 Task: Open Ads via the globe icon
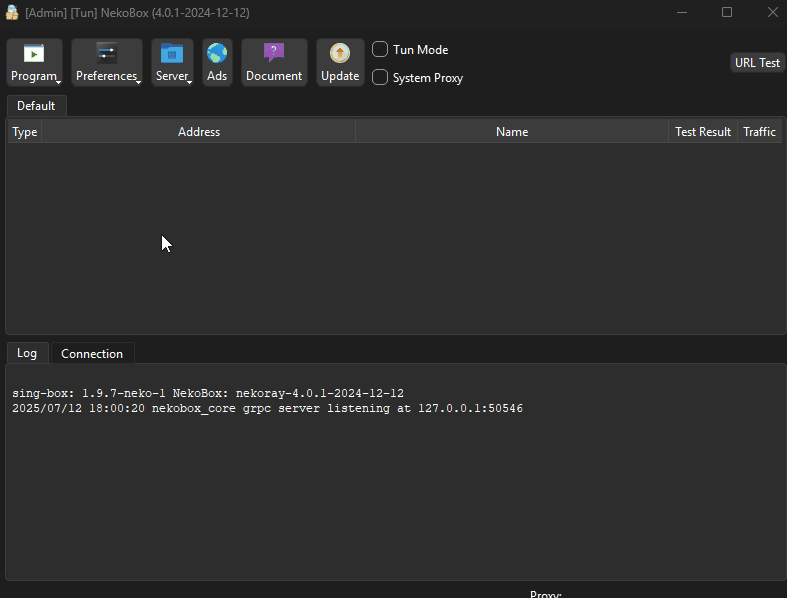217,54
